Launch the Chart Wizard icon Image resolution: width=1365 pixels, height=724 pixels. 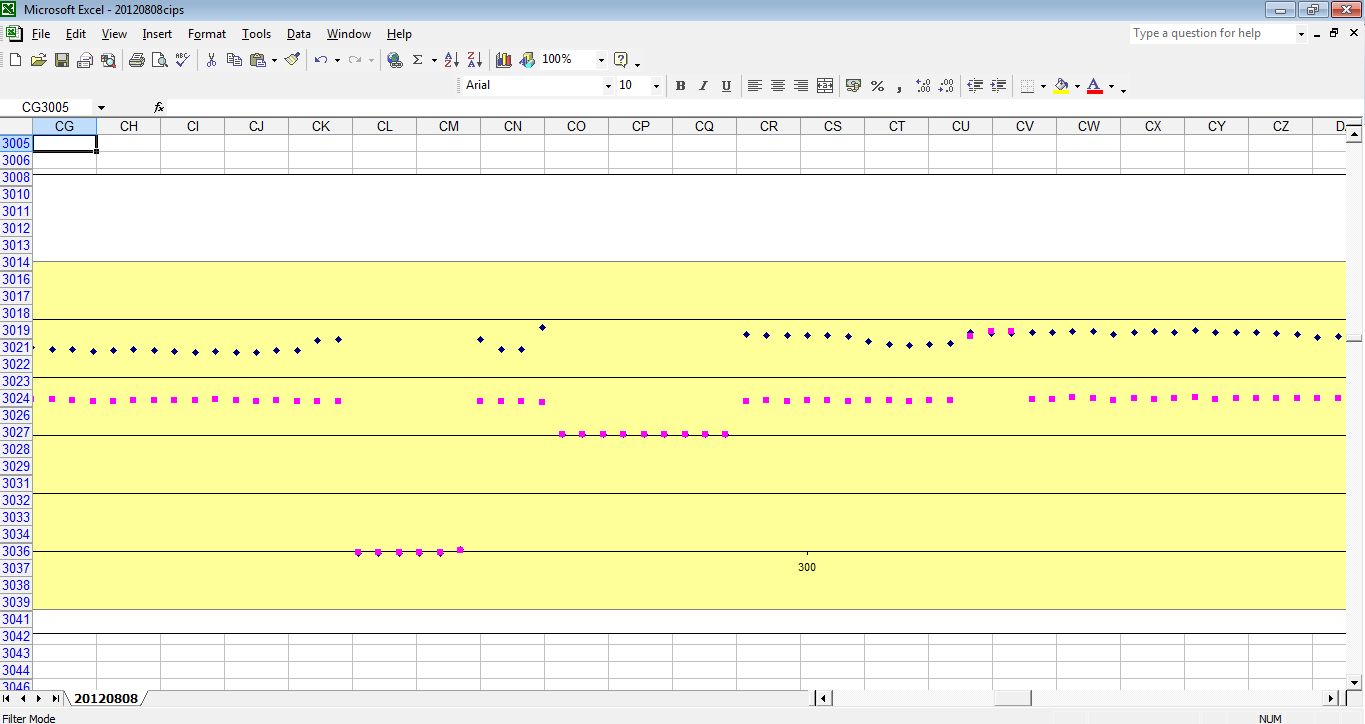coord(503,60)
